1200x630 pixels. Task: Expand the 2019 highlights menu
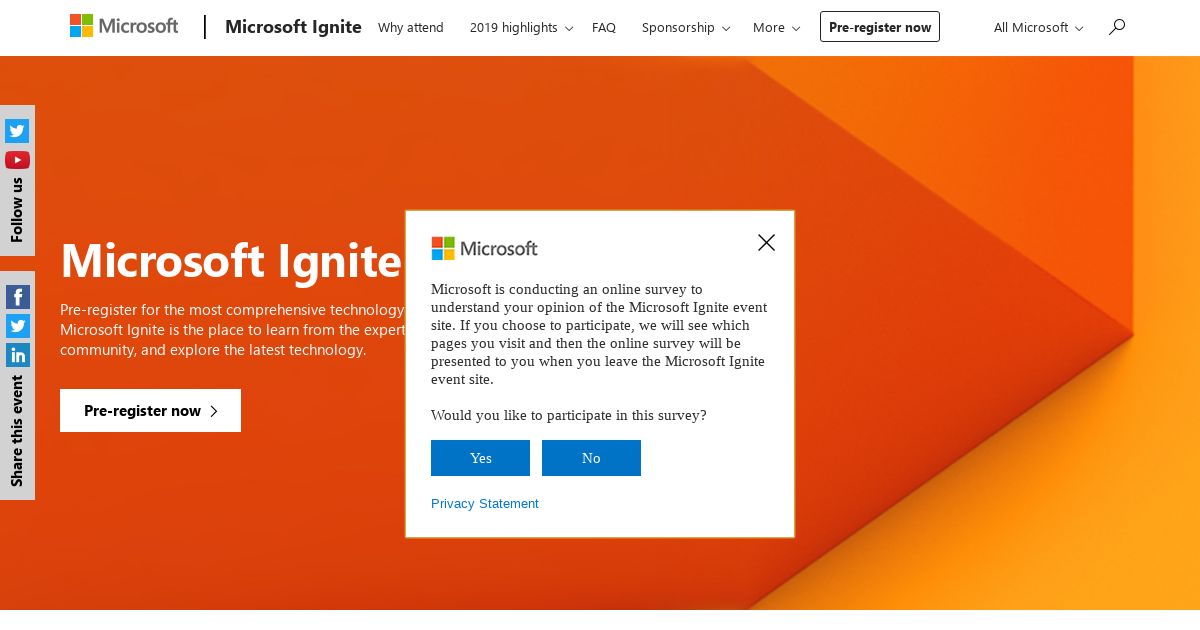[521, 28]
